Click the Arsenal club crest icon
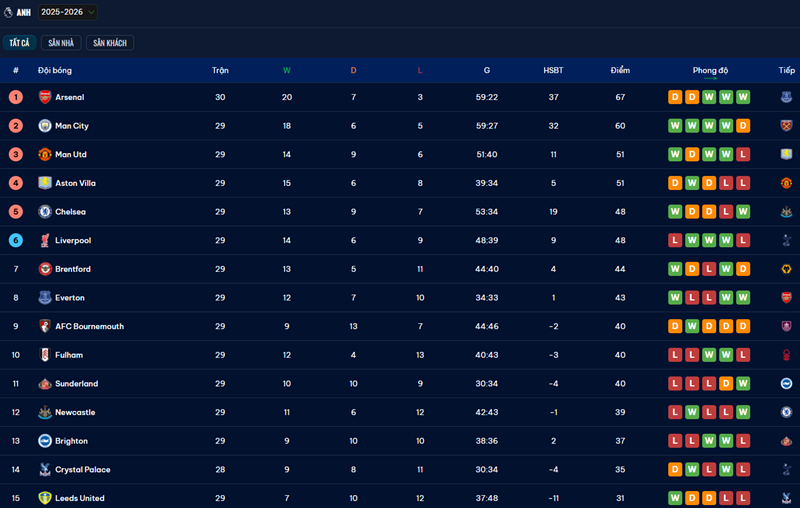The width and height of the screenshot is (800, 508). pyautogui.click(x=44, y=97)
